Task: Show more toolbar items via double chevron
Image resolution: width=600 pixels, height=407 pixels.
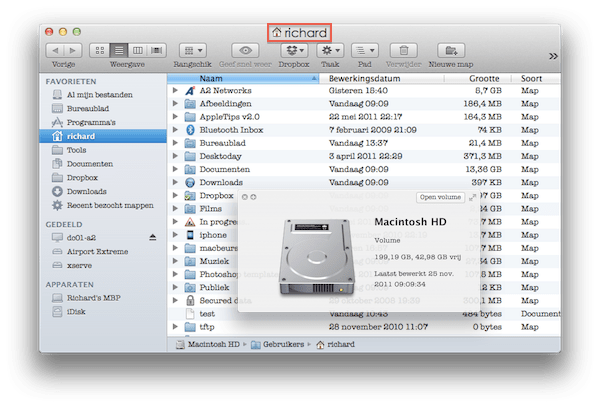Action: coord(553,56)
